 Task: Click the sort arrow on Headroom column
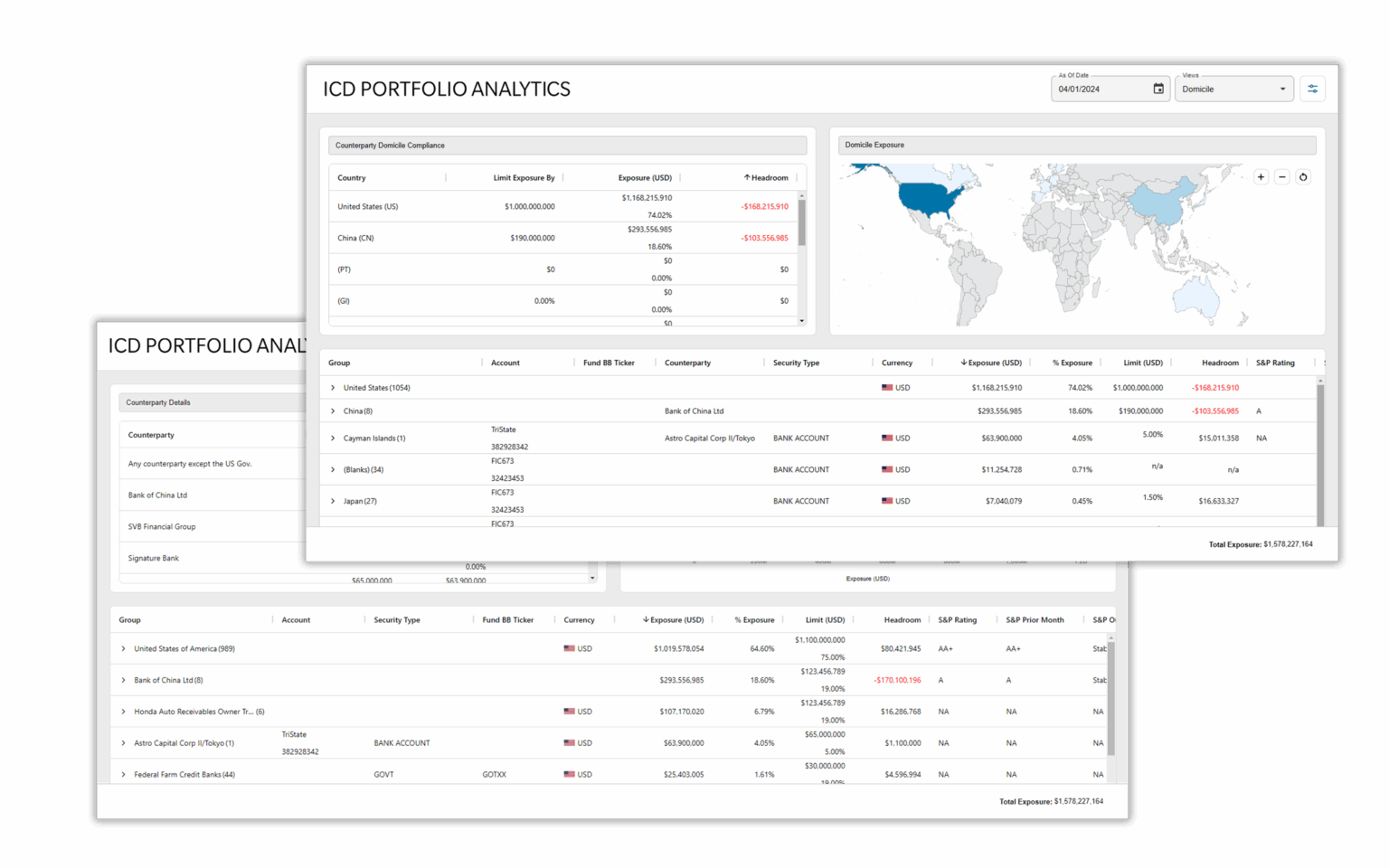[746, 177]
